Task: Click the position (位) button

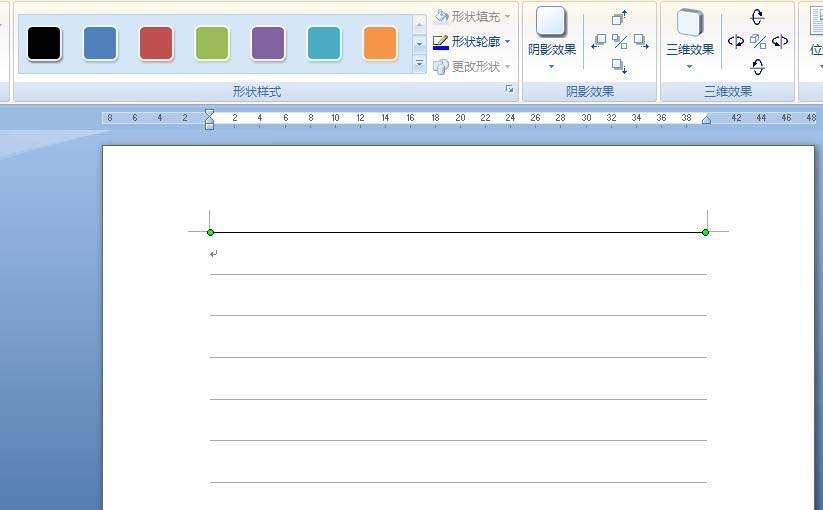Action: click(x=815, y=37)
